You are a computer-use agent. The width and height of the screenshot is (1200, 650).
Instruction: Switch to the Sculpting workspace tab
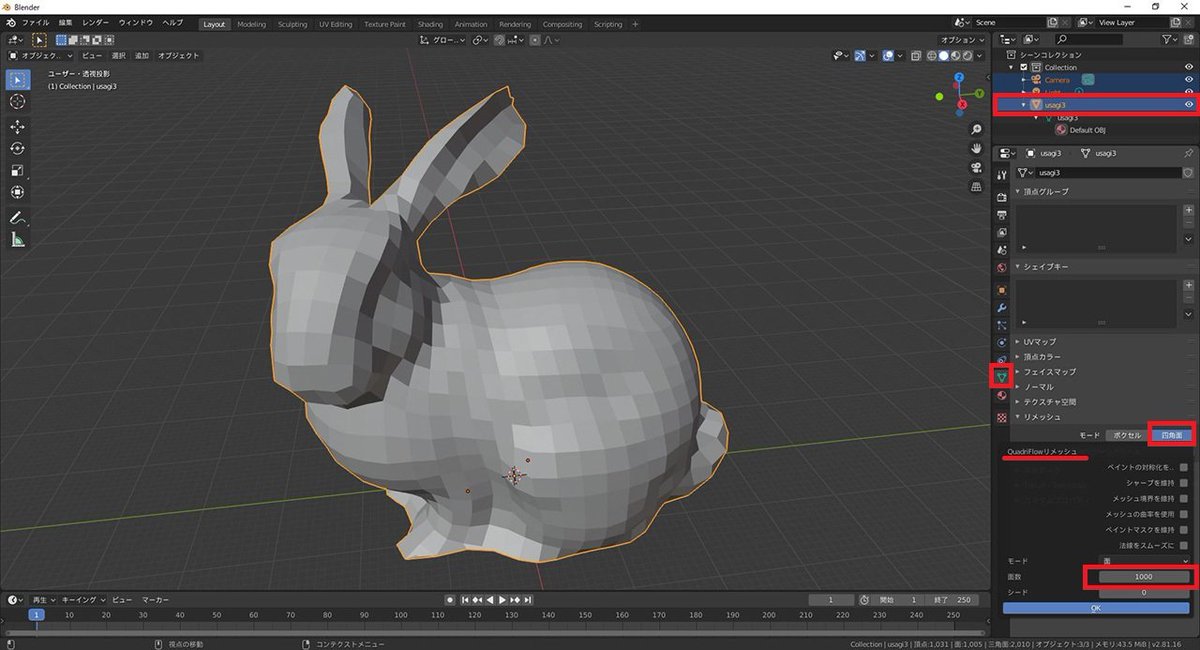coord(293,24)
